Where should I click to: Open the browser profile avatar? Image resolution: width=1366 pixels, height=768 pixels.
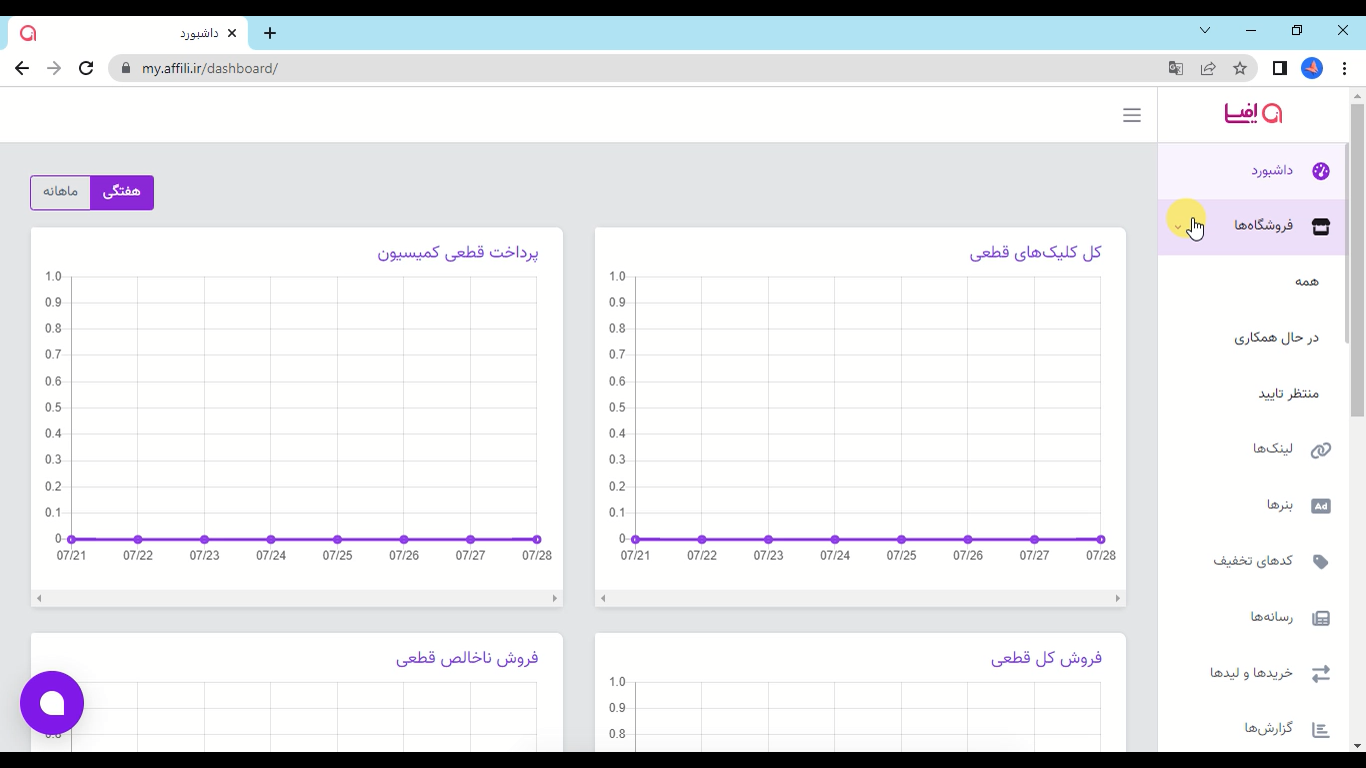pos(1312,68)
